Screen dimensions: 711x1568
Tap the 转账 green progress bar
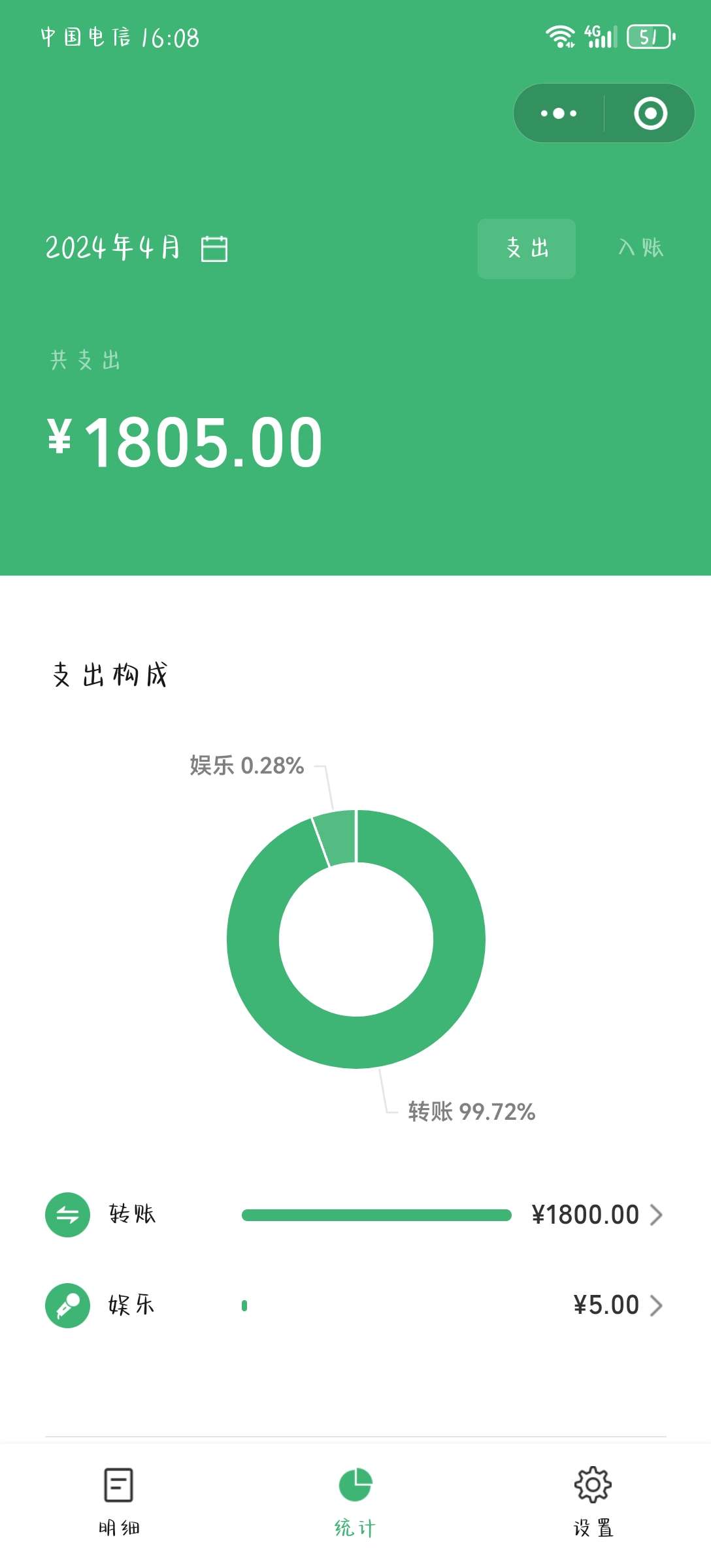pos(376,1215)
